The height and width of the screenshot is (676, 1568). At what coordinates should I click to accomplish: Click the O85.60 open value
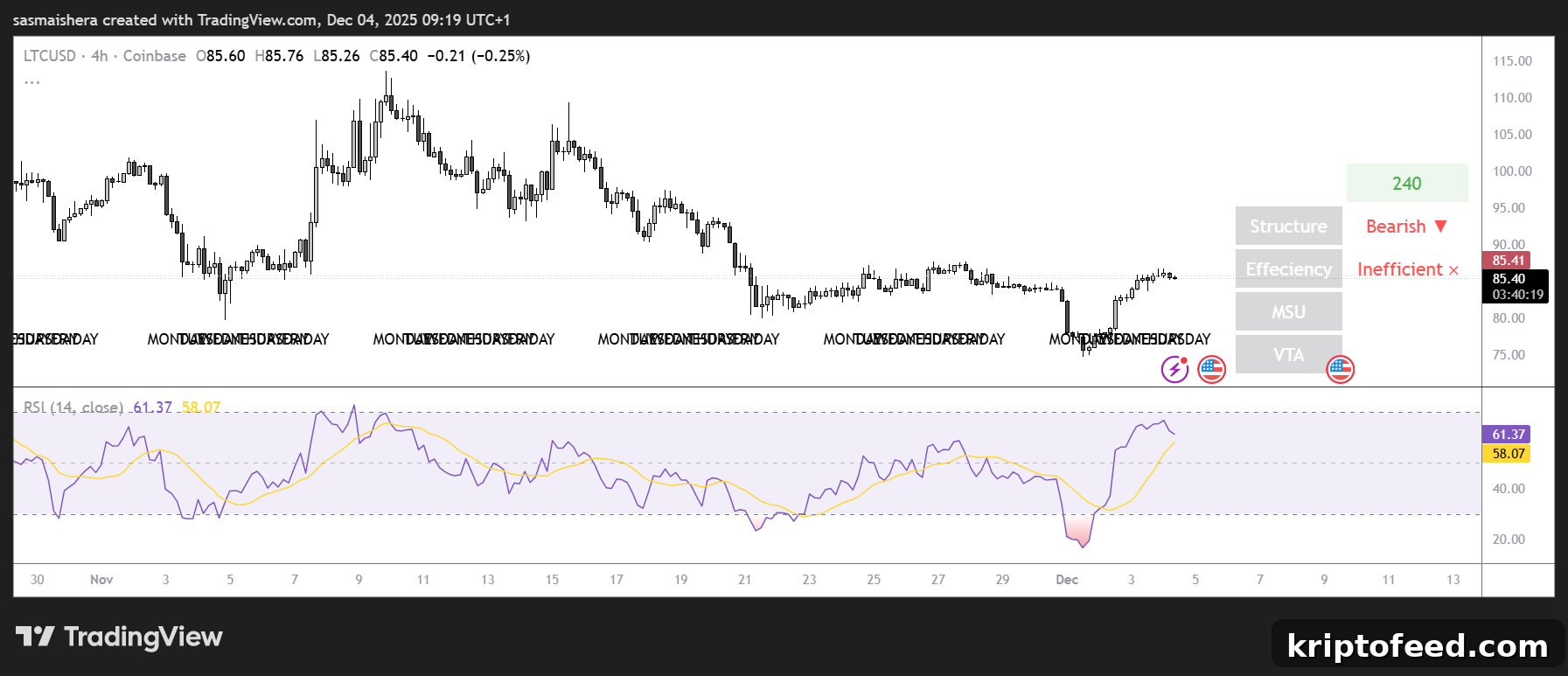point(220,56)
